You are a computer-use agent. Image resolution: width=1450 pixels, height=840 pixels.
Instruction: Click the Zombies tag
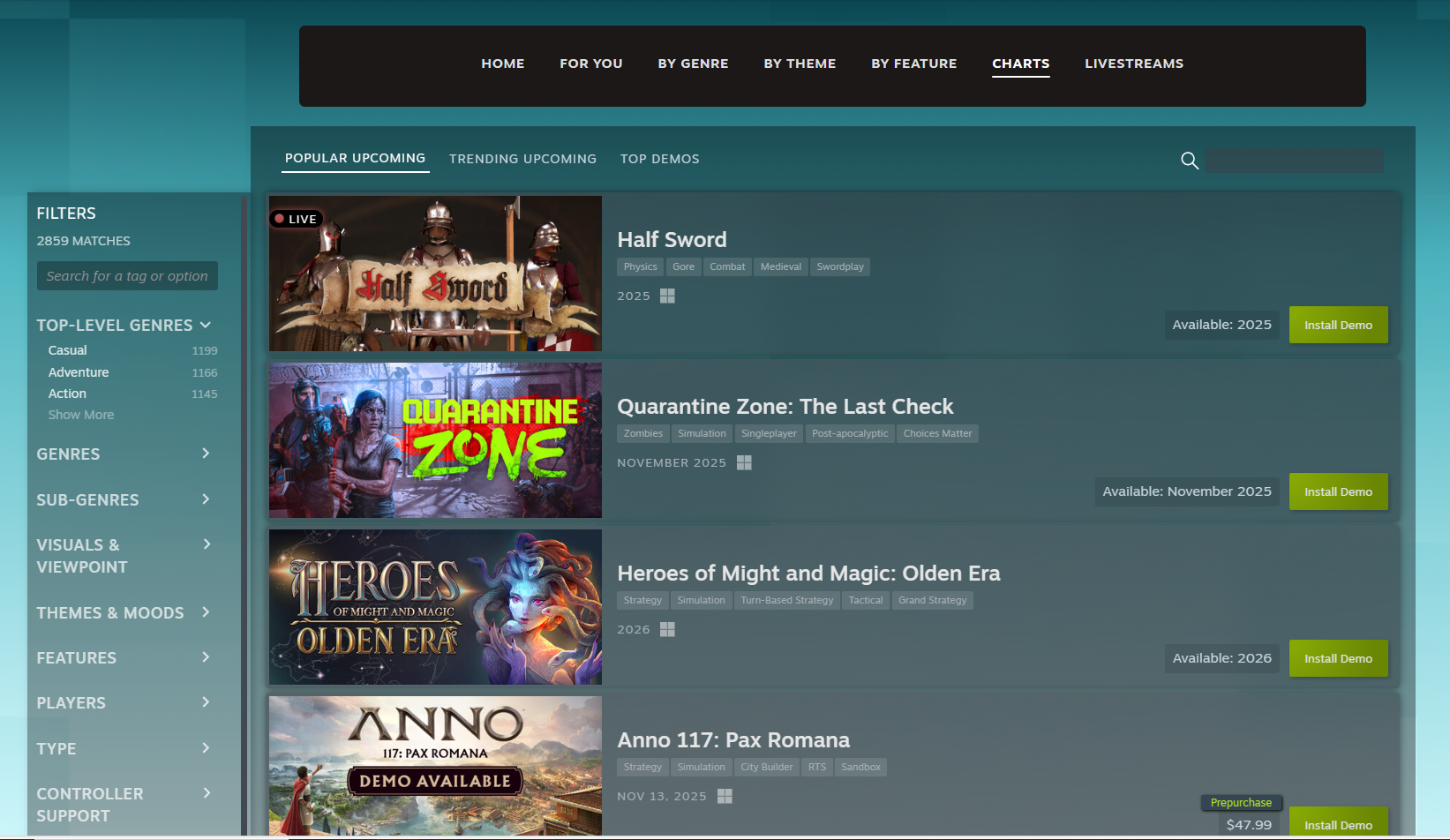[643, 433]
